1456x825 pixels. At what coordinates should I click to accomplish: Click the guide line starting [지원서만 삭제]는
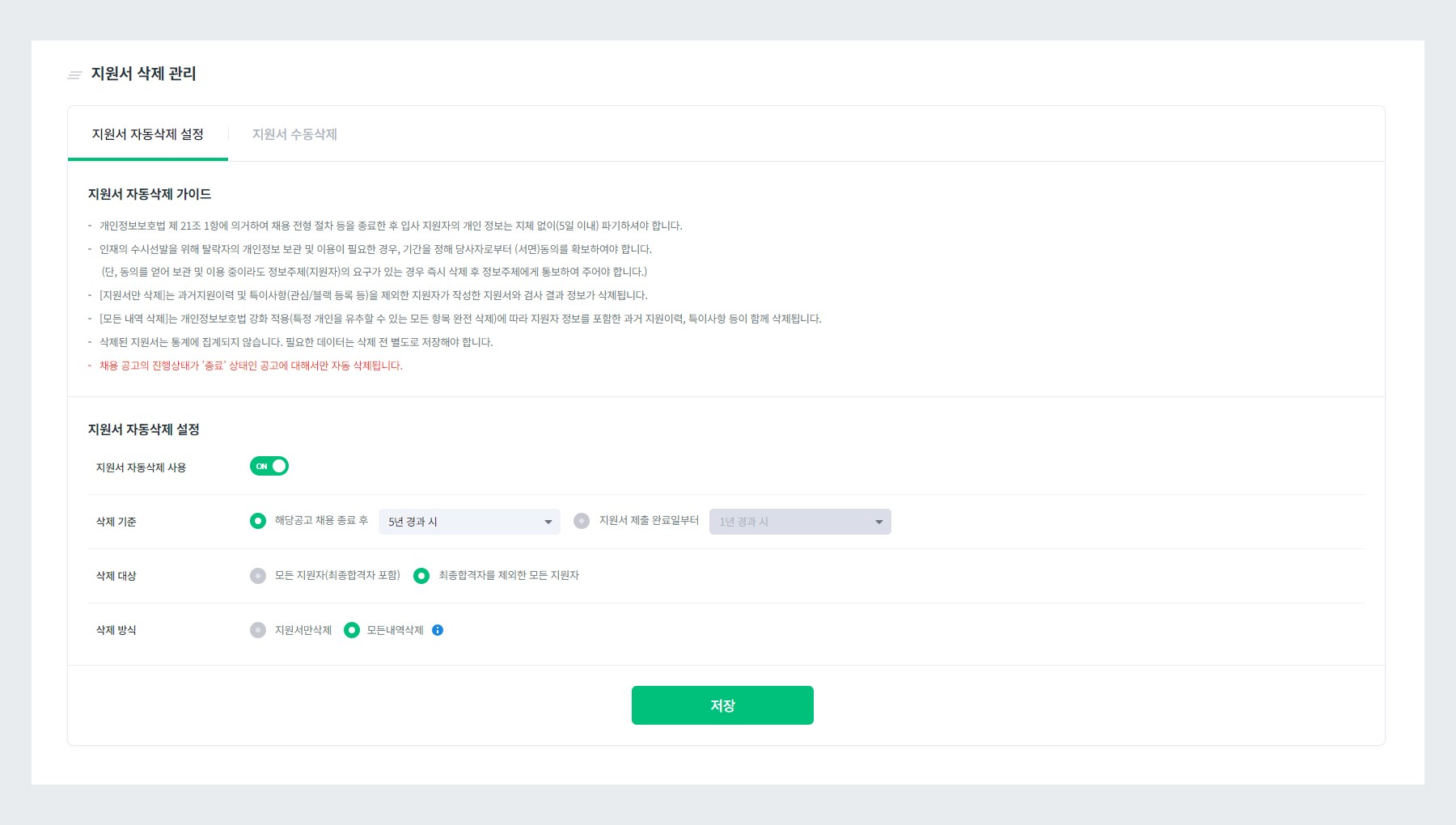pyautogui.click(x=373, y=295)
